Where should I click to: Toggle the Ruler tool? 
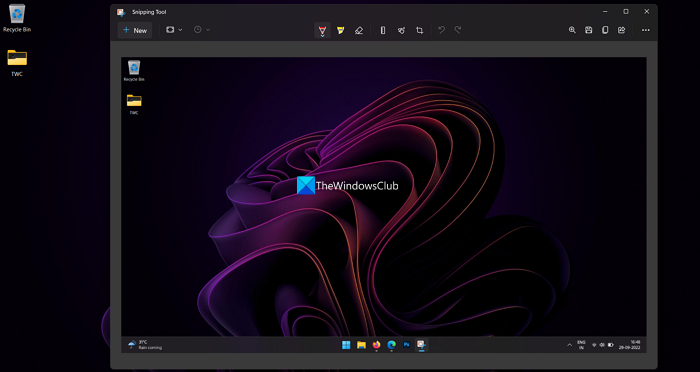383,30
